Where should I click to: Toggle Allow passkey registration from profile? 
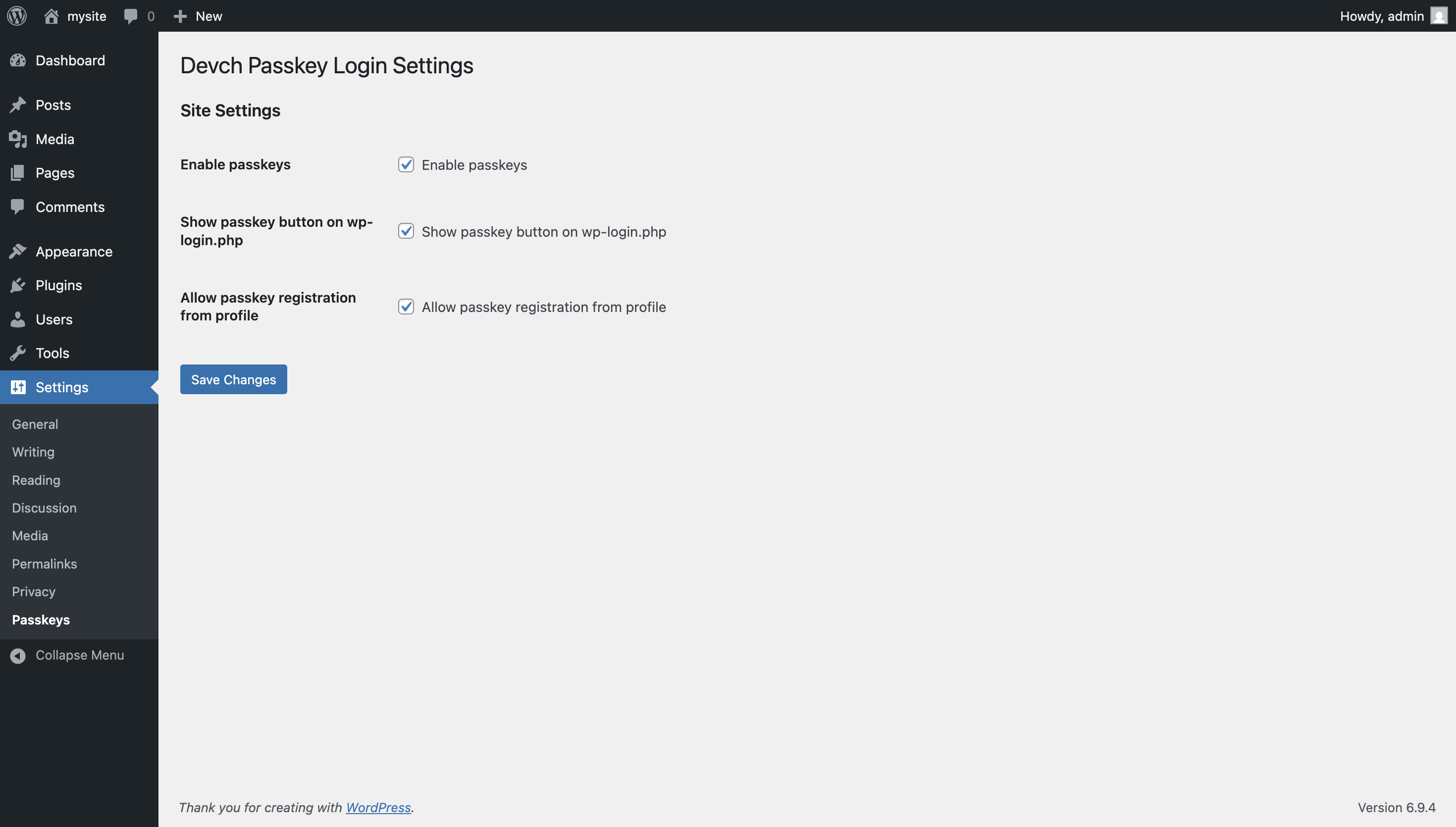pyautogui.click(x=406, y=307)
